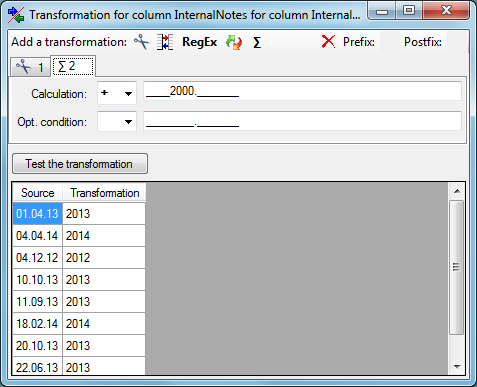Add the translate transformation icon
Image resolution: width=477 pixels, height=387 pixels.
(x=165, y=42)
